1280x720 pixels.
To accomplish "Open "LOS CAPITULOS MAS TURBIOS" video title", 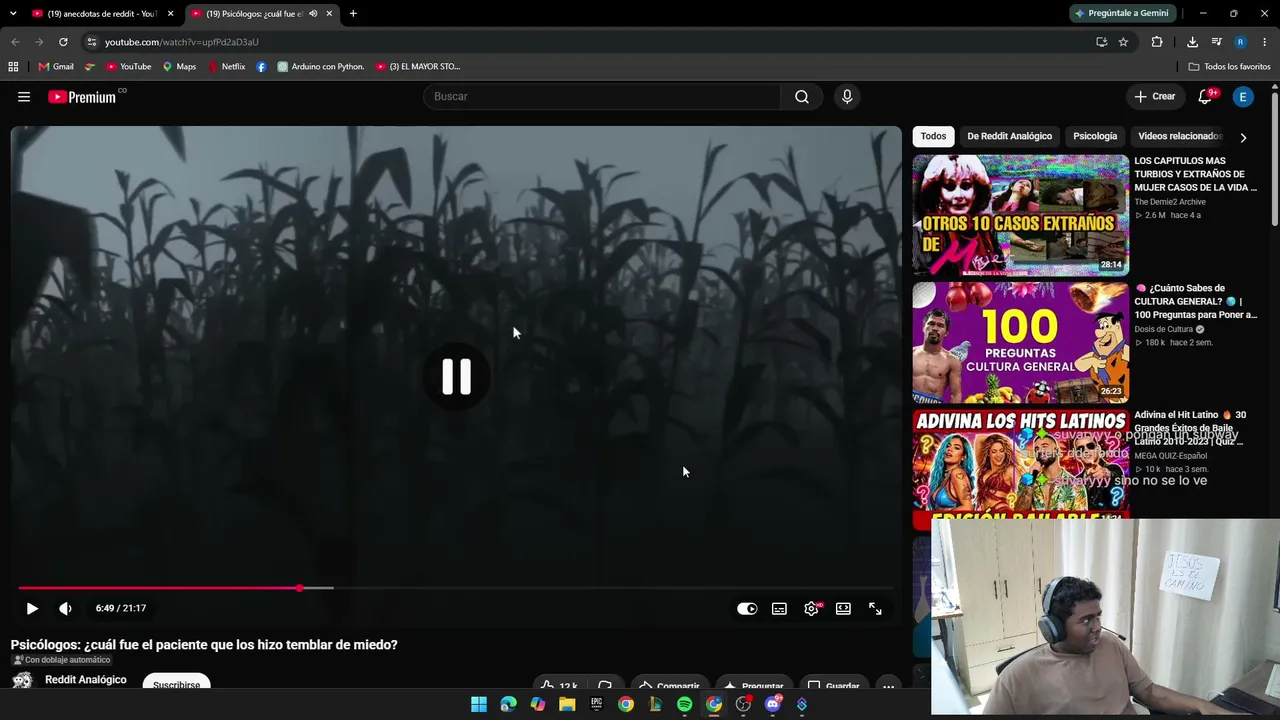I will (1195, 174).
